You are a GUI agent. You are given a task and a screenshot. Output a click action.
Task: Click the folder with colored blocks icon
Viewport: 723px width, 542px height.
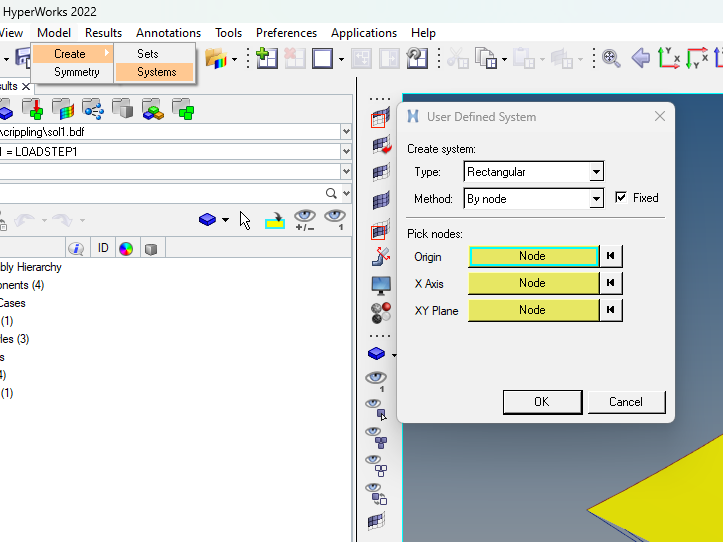click(153, 109)
